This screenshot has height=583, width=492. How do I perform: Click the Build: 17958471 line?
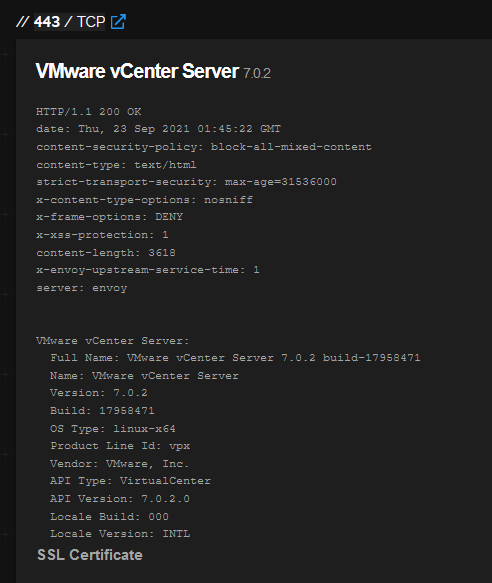click(102, 410)
